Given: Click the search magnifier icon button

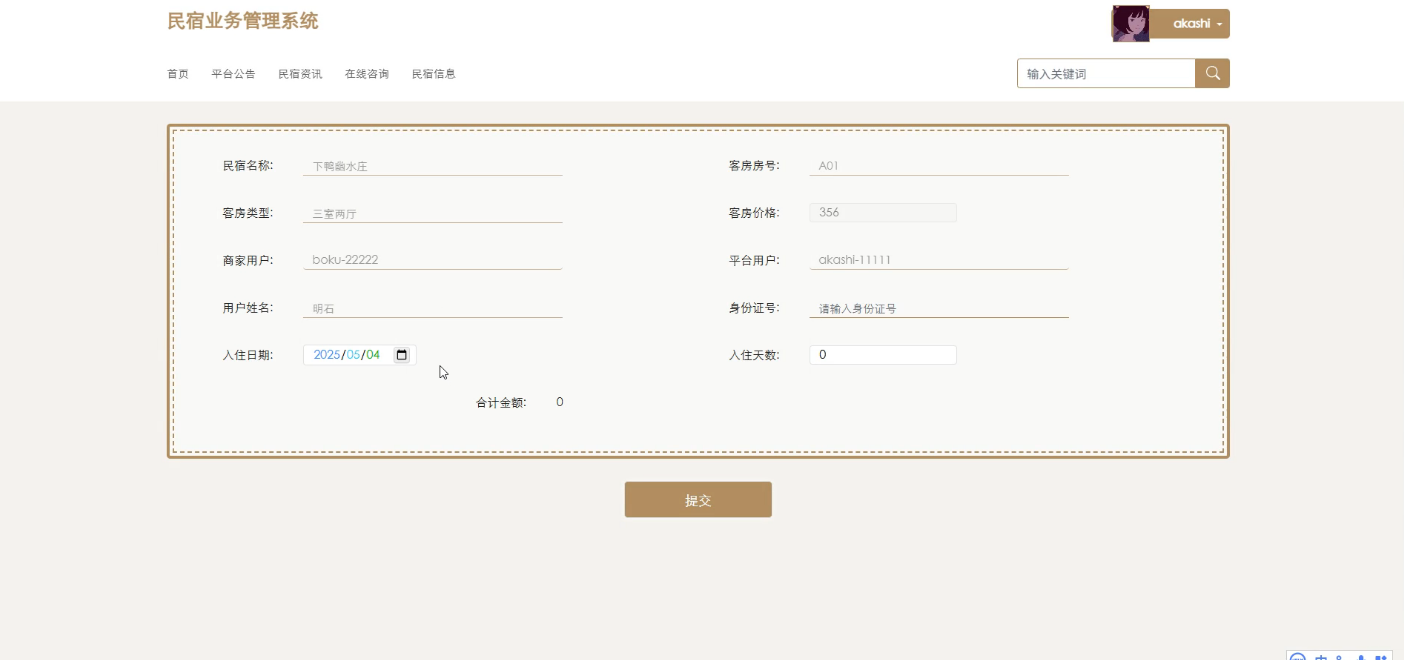Looking at the screenshot, I should pyautogui.click(x=1212, y=73).
